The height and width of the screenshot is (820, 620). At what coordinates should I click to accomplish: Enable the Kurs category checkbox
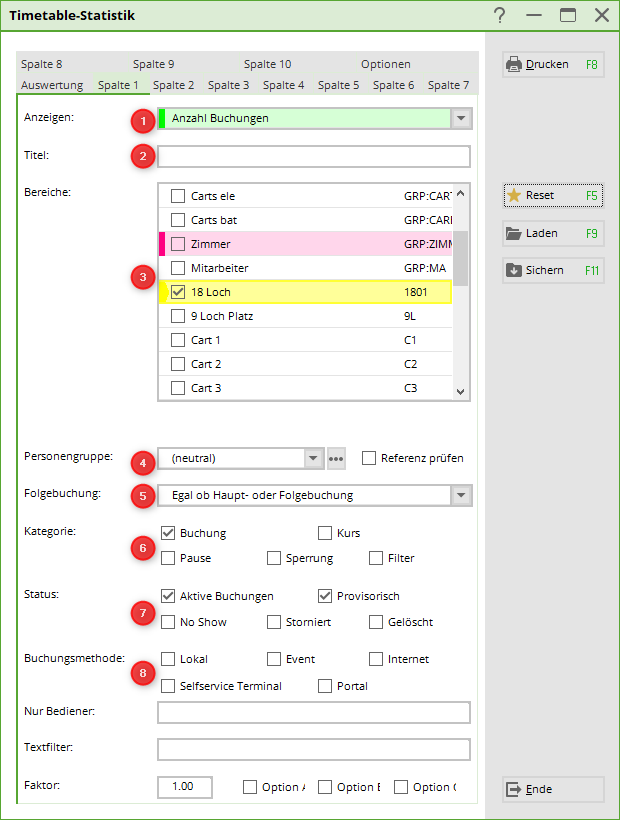[325, 533]
